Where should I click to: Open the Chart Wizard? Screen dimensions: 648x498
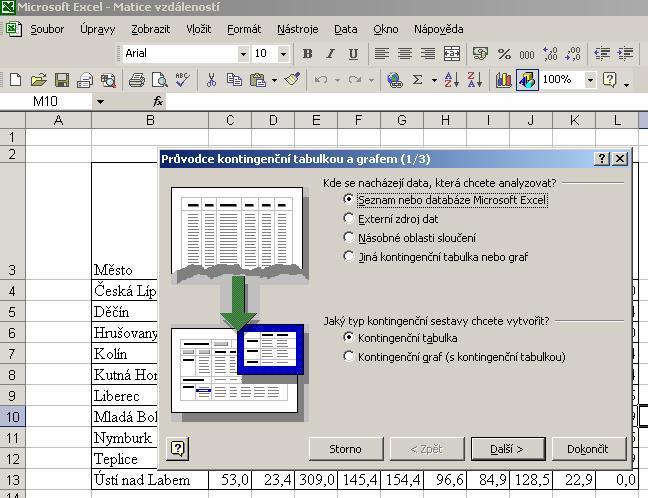[503, 80]
